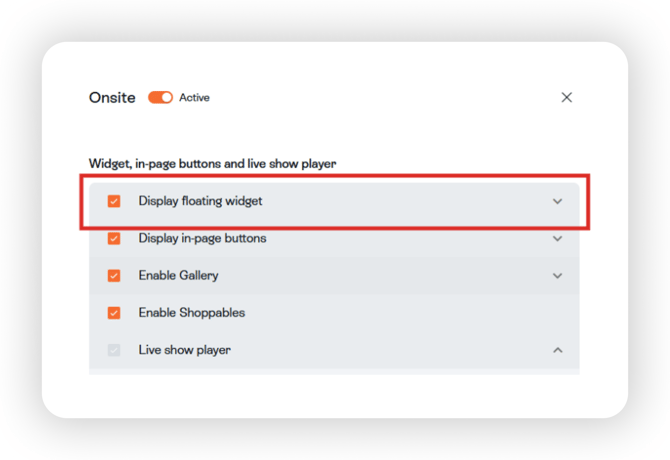Click the Widget, in-page buttons section heading
670x460 pixels.
pos(226,163)
